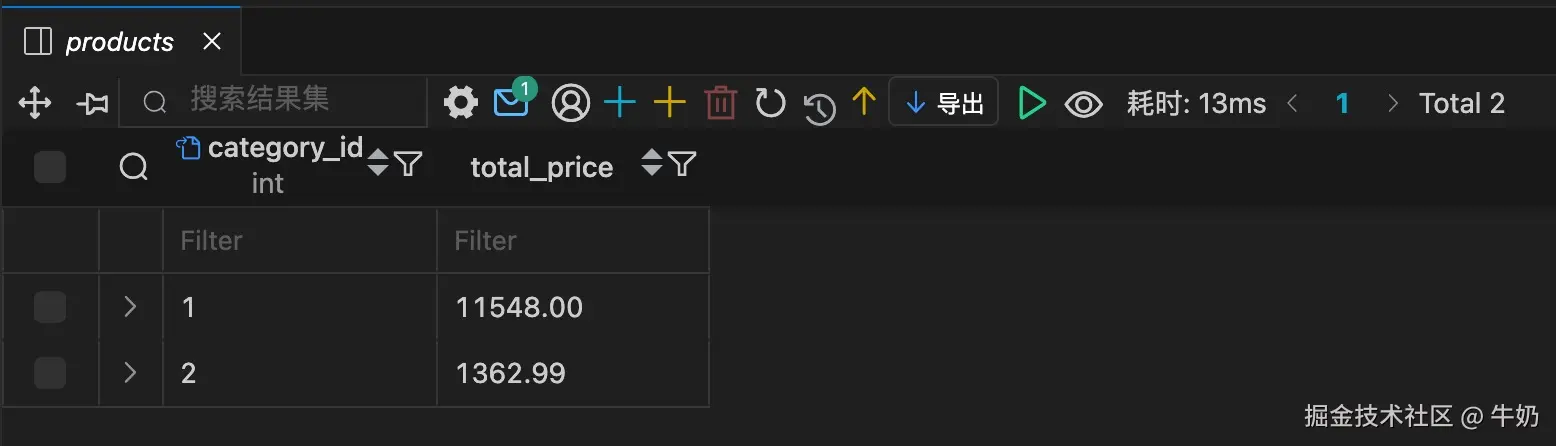Click the blue plus icon
1556x446 pixels.
pos(620,102)
